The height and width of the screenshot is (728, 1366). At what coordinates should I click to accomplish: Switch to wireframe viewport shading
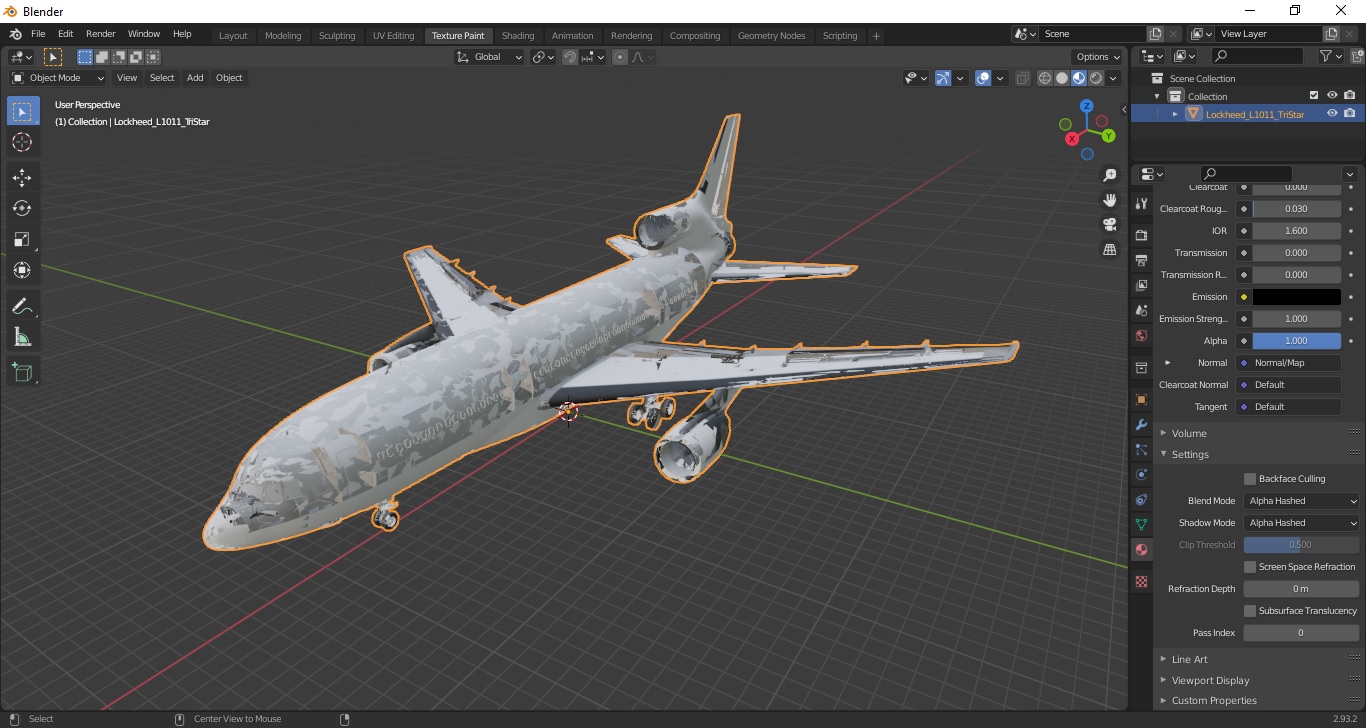1045,78
